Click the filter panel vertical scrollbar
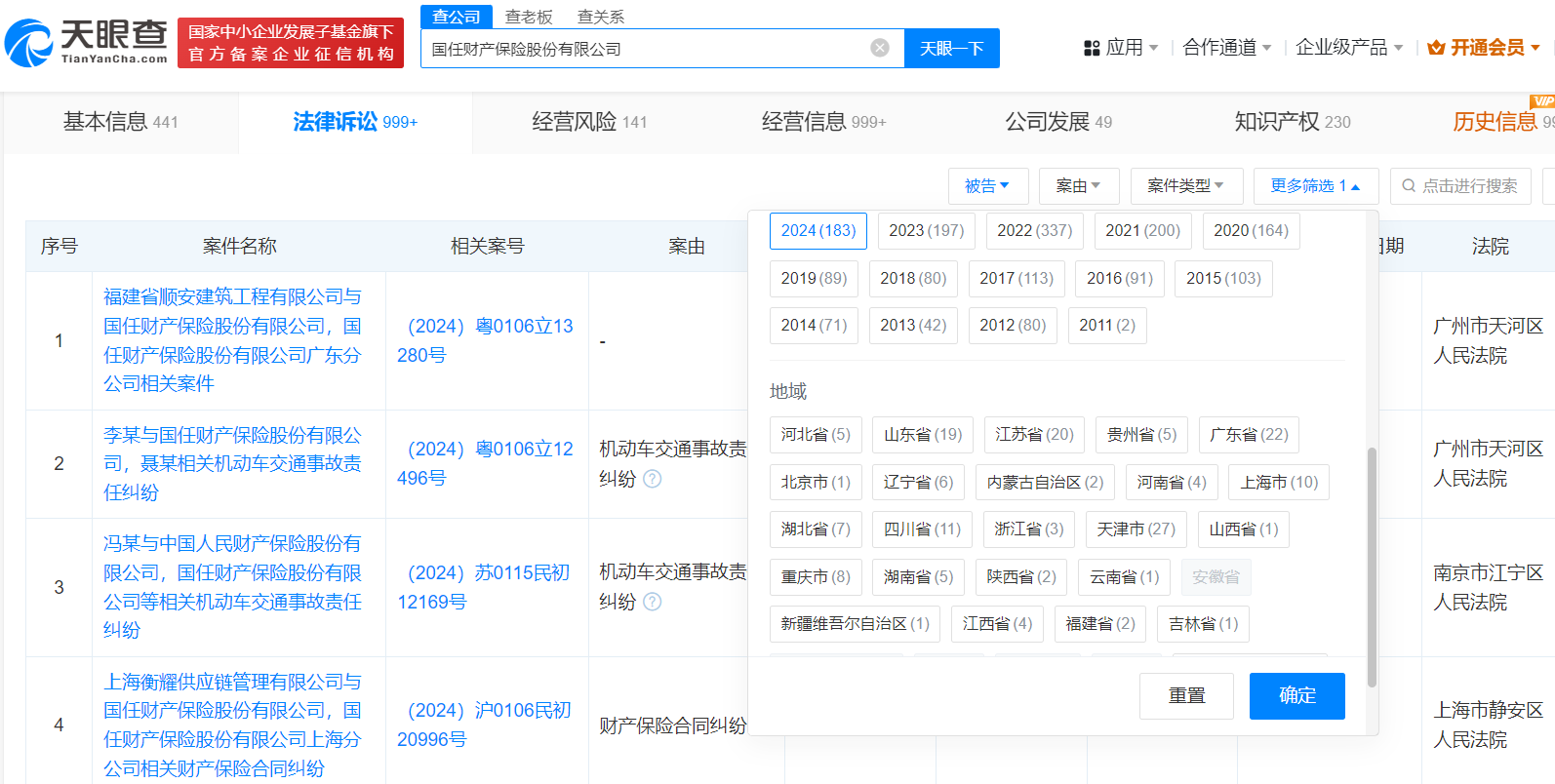 click(1372, 568)
